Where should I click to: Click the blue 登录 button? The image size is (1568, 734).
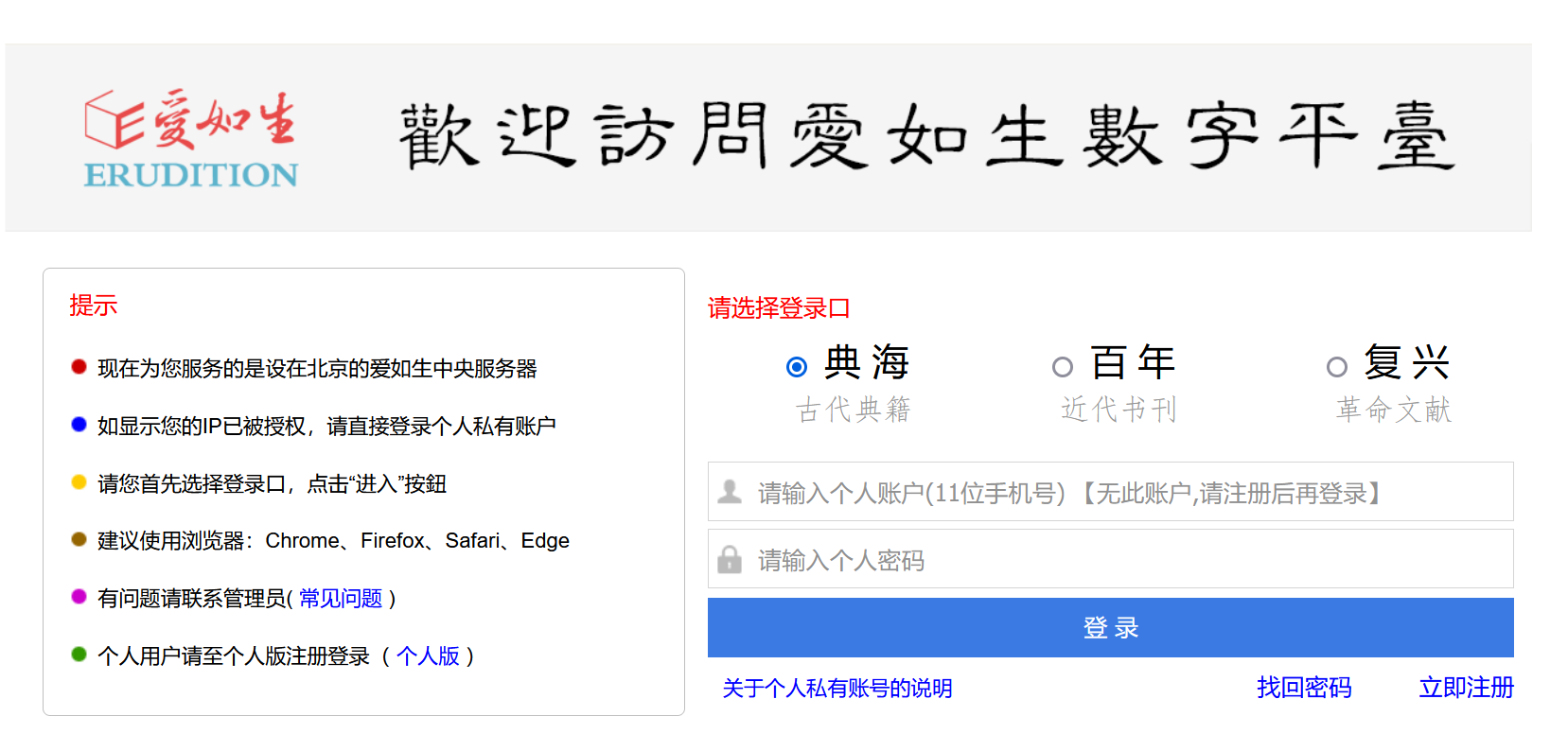(x=1110, y=627)
